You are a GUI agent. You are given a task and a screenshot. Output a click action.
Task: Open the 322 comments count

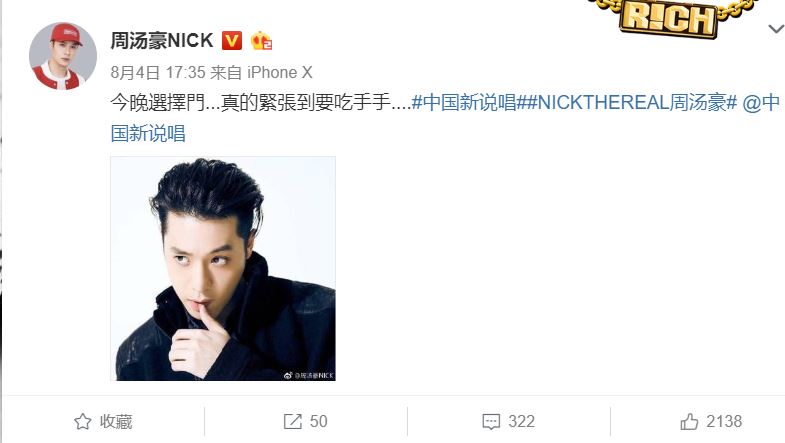coord(521,421)
